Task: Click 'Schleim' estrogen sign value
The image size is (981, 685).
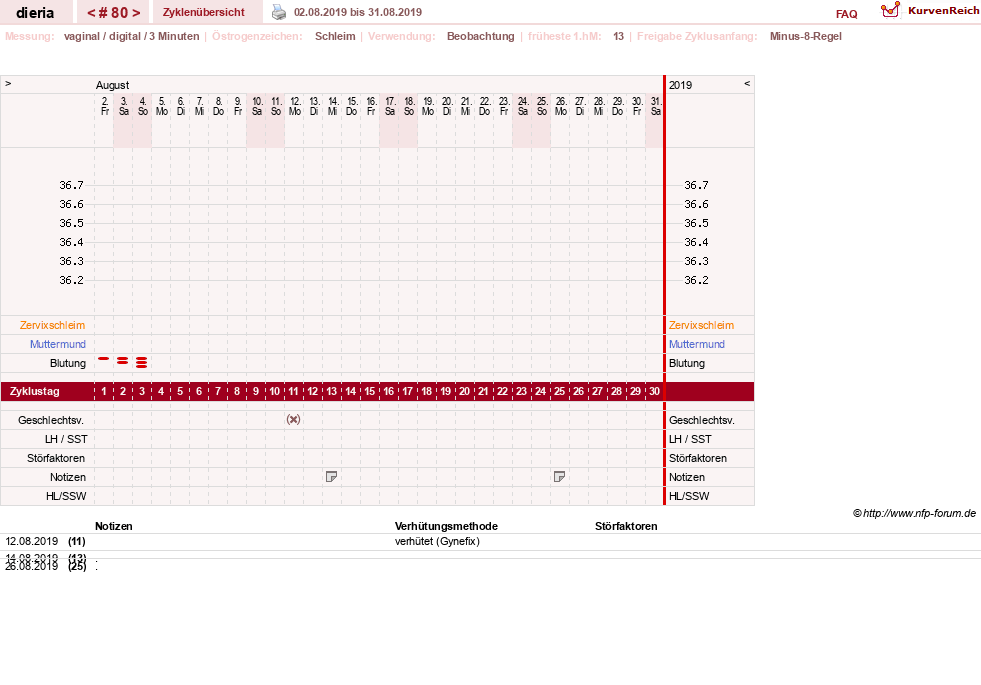Action: tap(335, 36)
